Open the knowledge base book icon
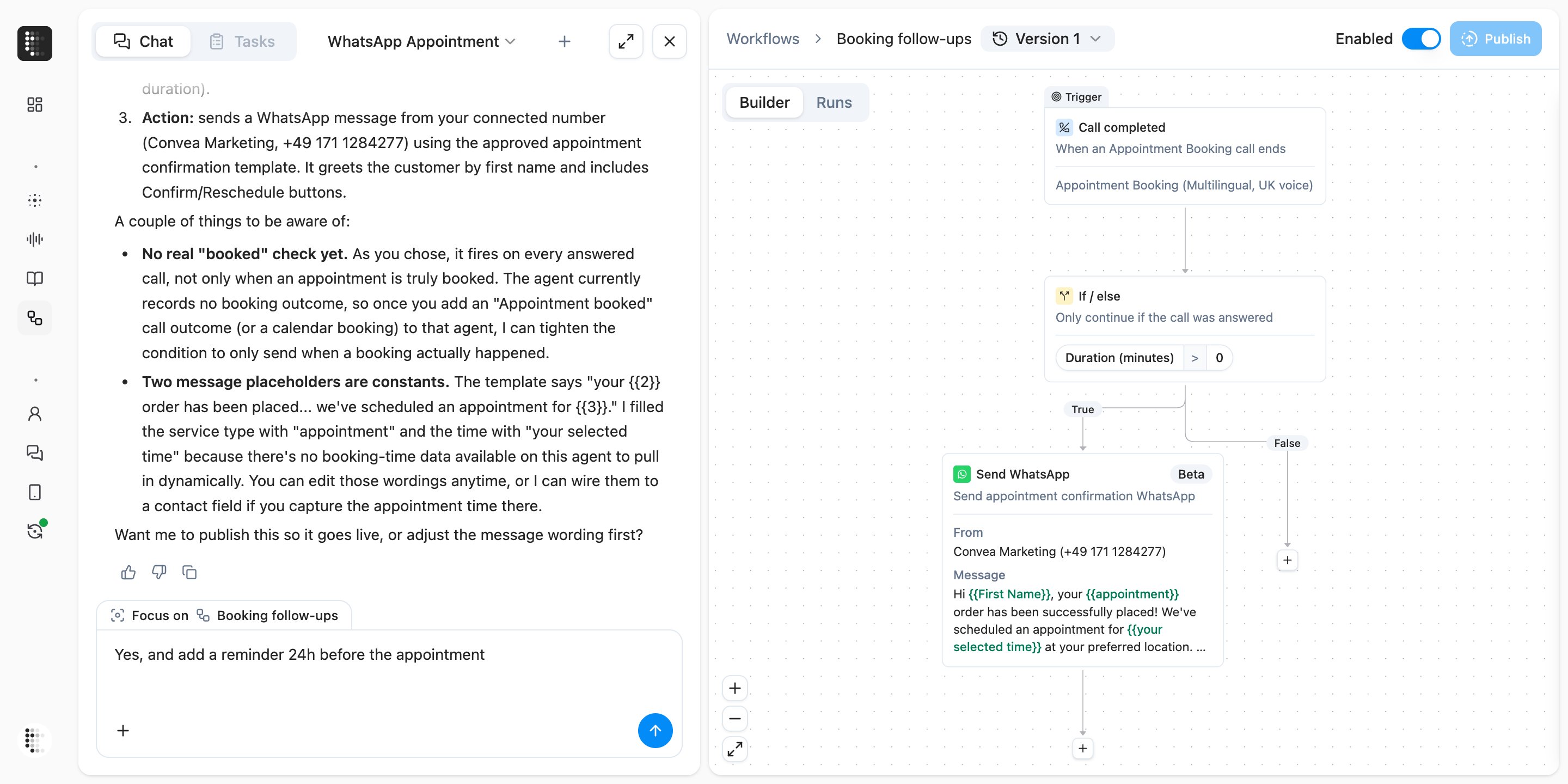1568x784 pixels. (35, 278)
